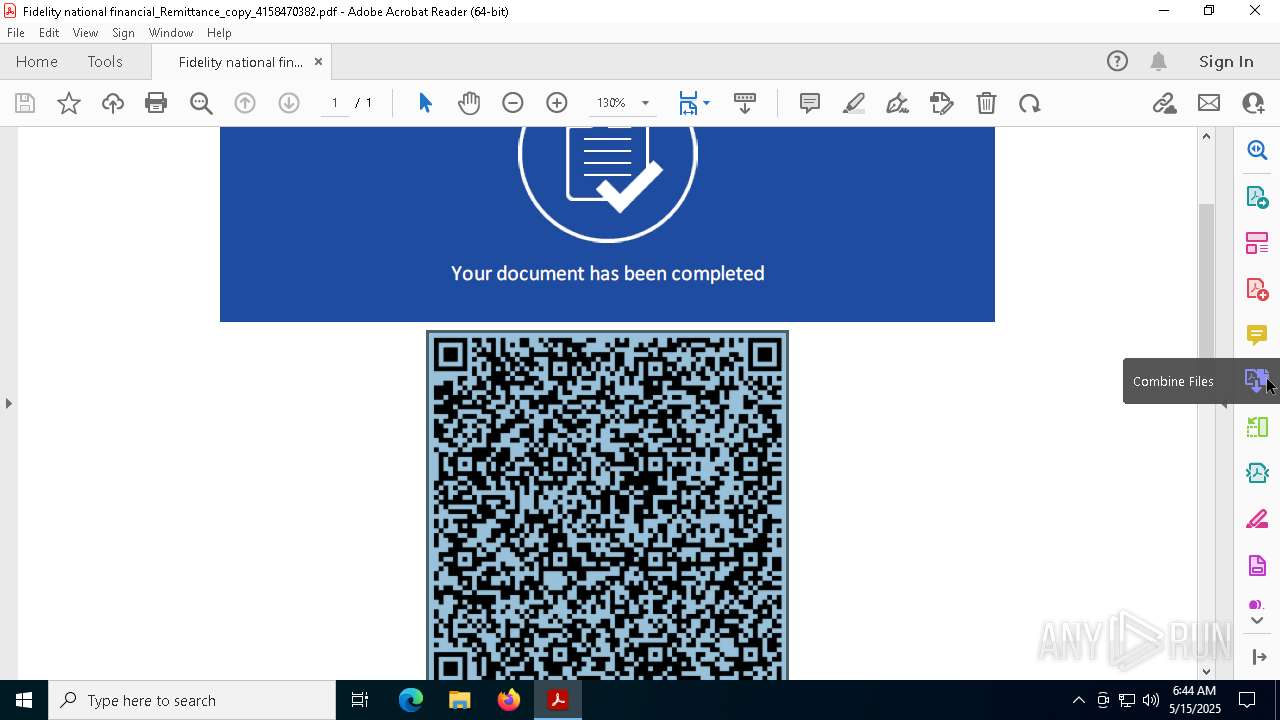Click the green sidebar tool below Combine Files
This screenshot has height=720, width=1280.
point(1257,427)
